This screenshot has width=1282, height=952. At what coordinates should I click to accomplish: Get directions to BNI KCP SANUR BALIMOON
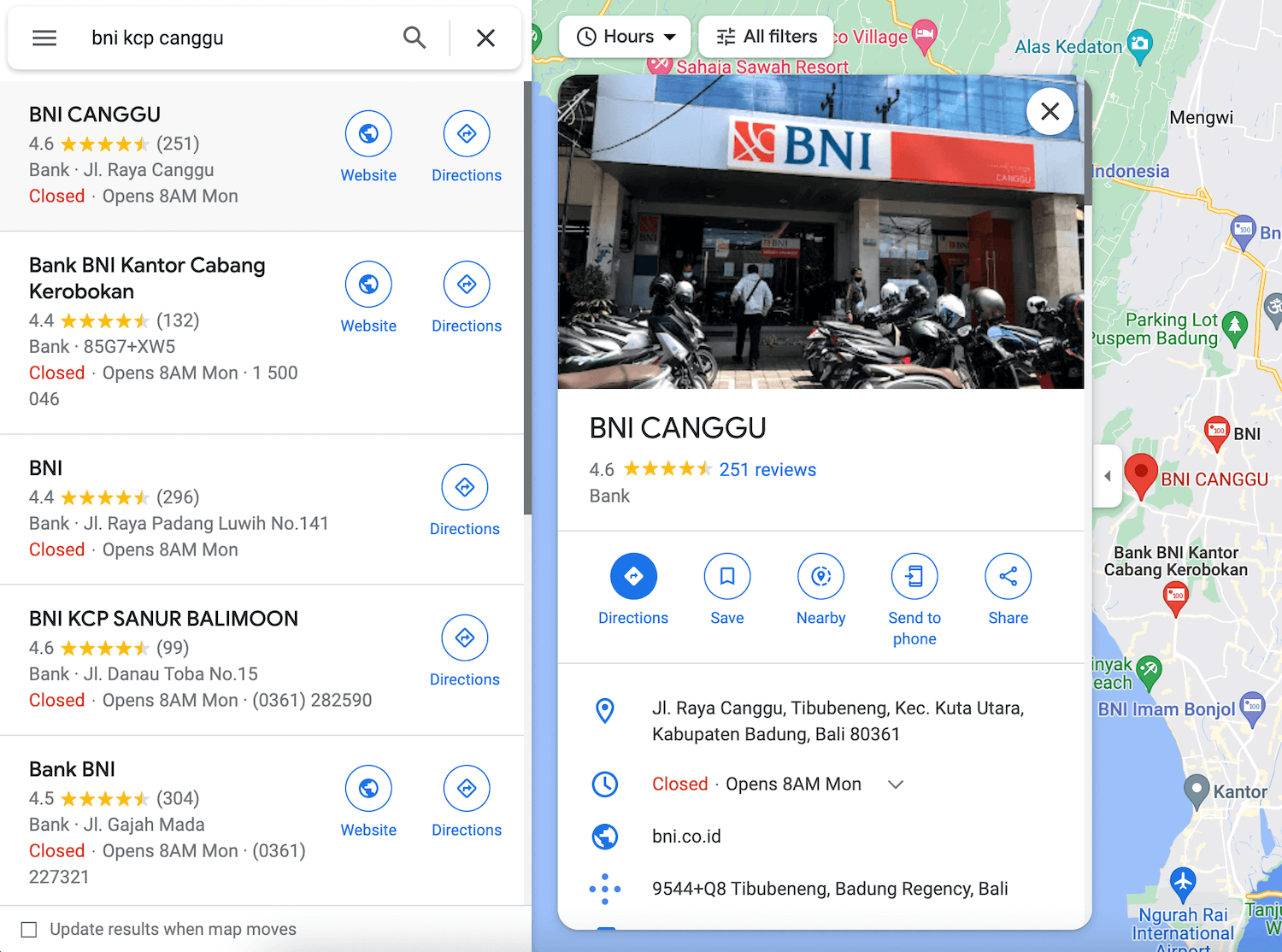tap(464, 638)
